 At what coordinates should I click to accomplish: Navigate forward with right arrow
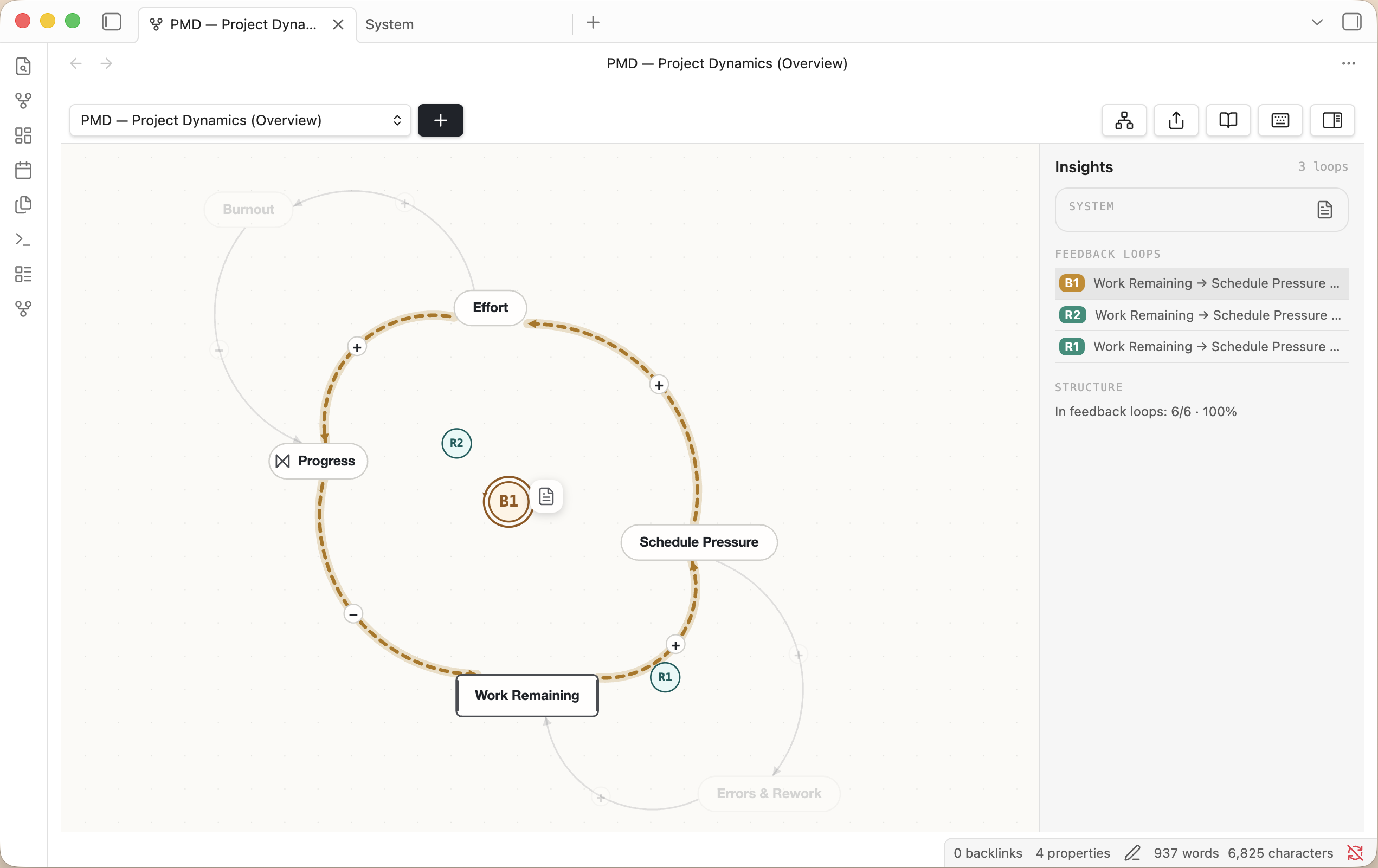click(x=106, y=63)
